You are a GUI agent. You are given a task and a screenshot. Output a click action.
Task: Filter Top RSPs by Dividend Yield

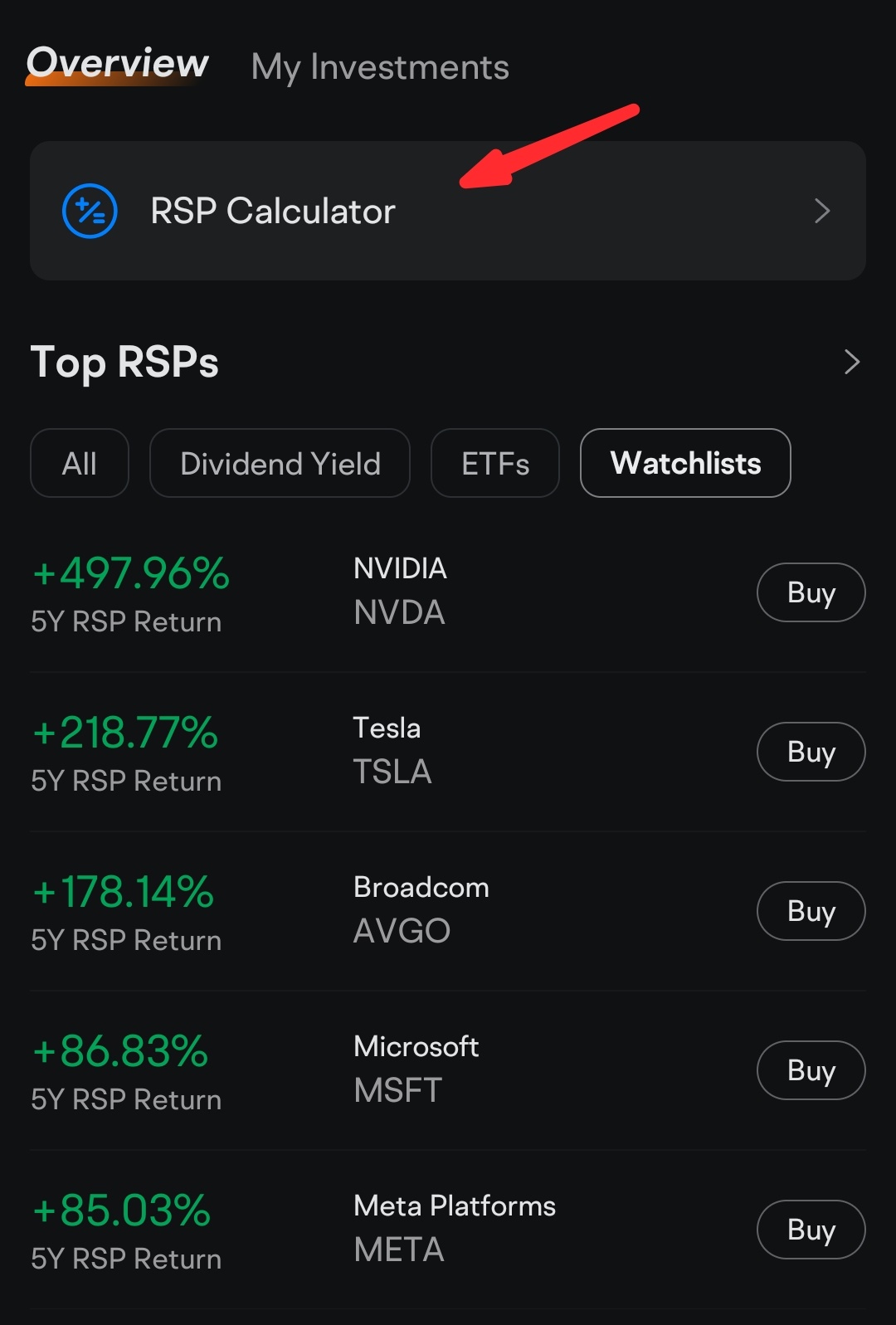coord(280,463)
